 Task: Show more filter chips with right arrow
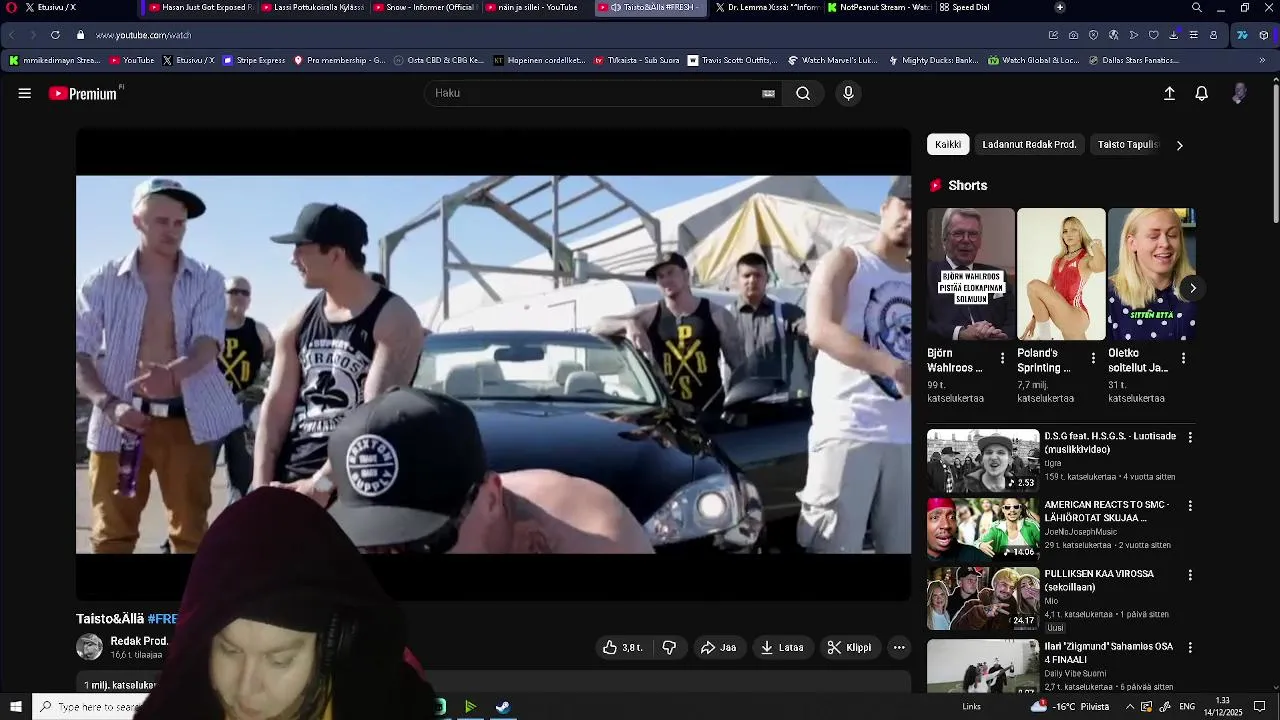pyautogui.click(x=1179, y=145)
